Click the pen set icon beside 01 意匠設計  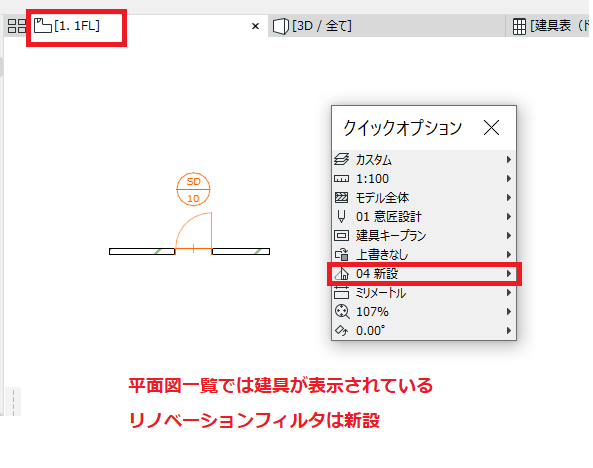click(x=342, y=216)
